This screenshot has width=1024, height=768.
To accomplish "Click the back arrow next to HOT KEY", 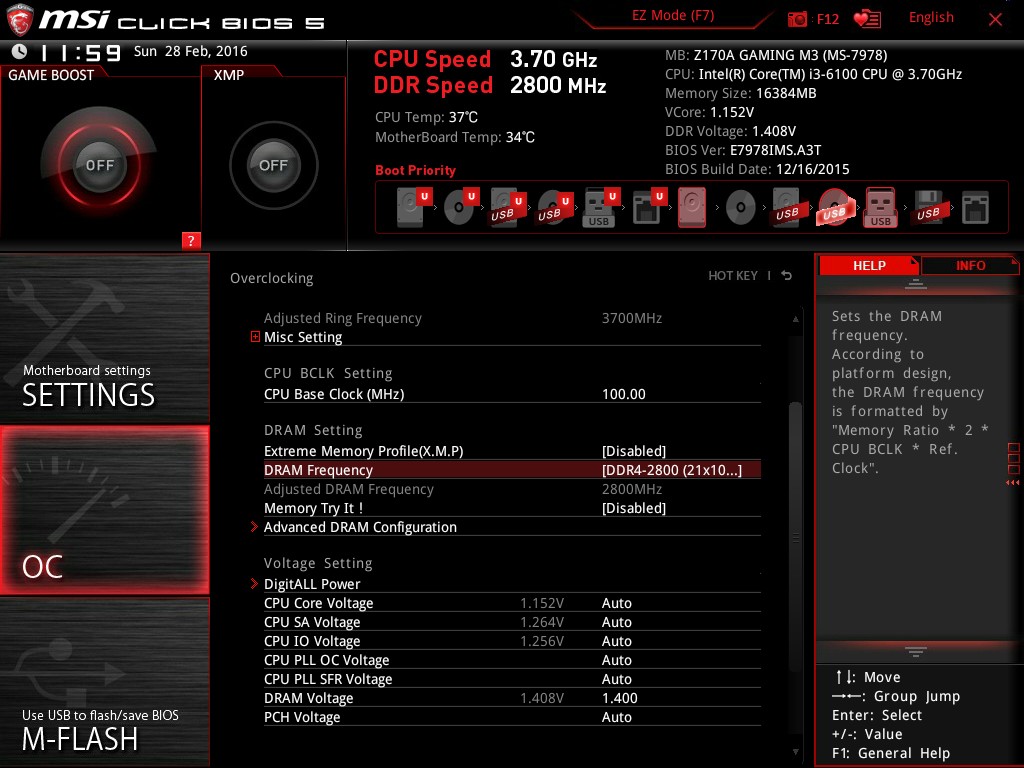I will click(787, 276).
